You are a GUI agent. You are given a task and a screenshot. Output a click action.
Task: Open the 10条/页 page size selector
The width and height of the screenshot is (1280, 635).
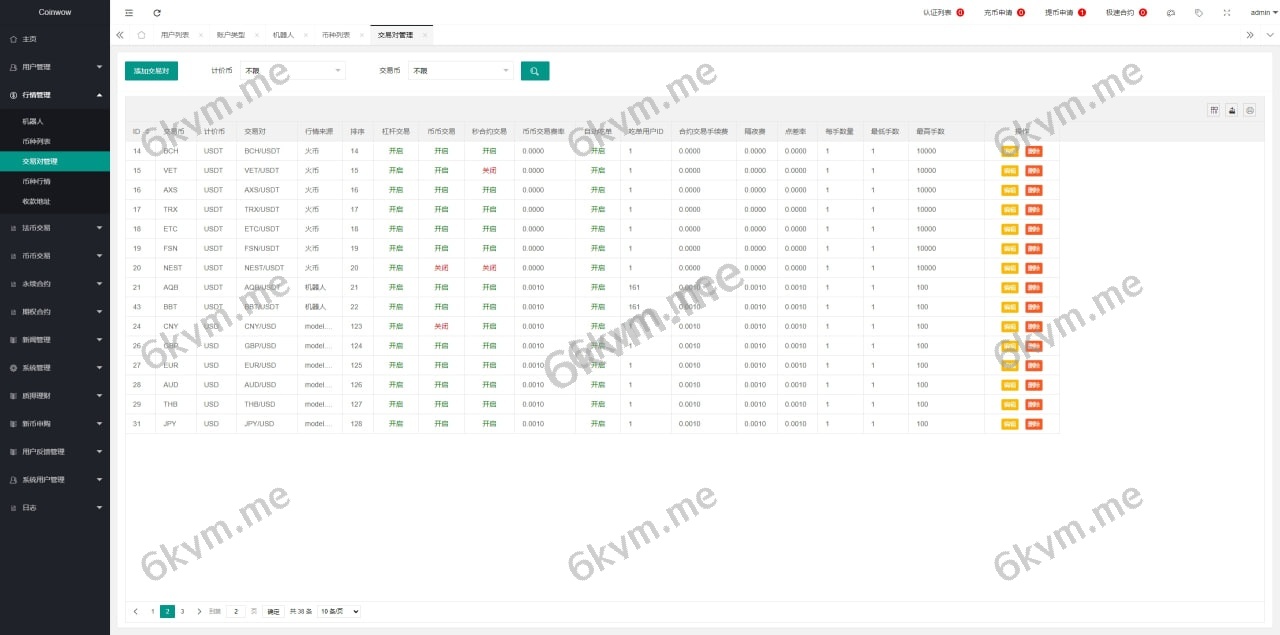(x=338, y=611)
